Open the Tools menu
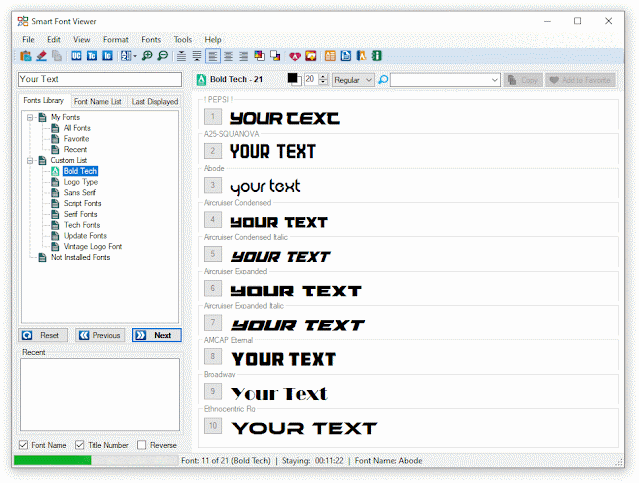This screenshot has width=639, height=483. [x=183, y=40]
